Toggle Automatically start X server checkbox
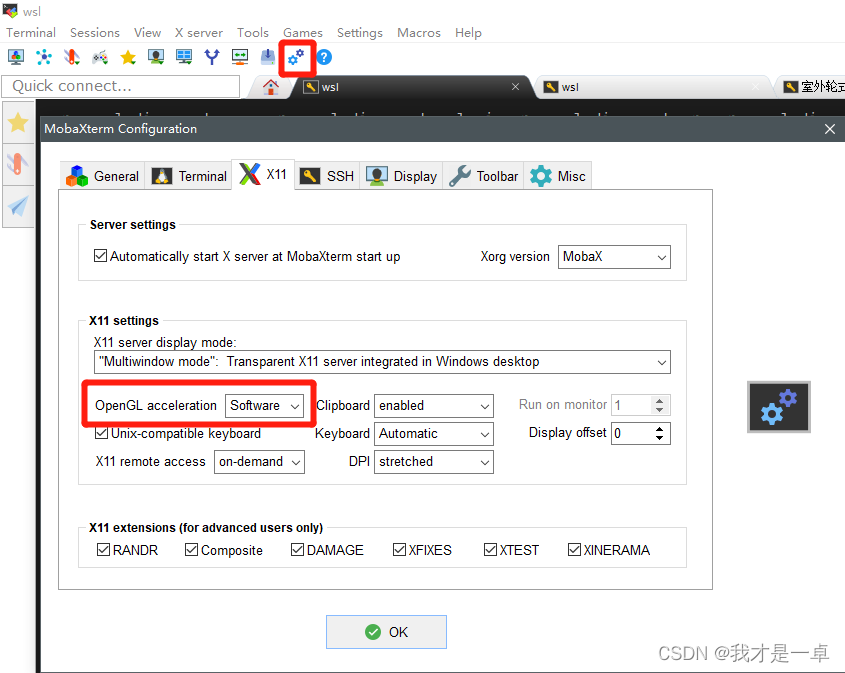Screen dimensions: 845x673 (x=100, y=255)
